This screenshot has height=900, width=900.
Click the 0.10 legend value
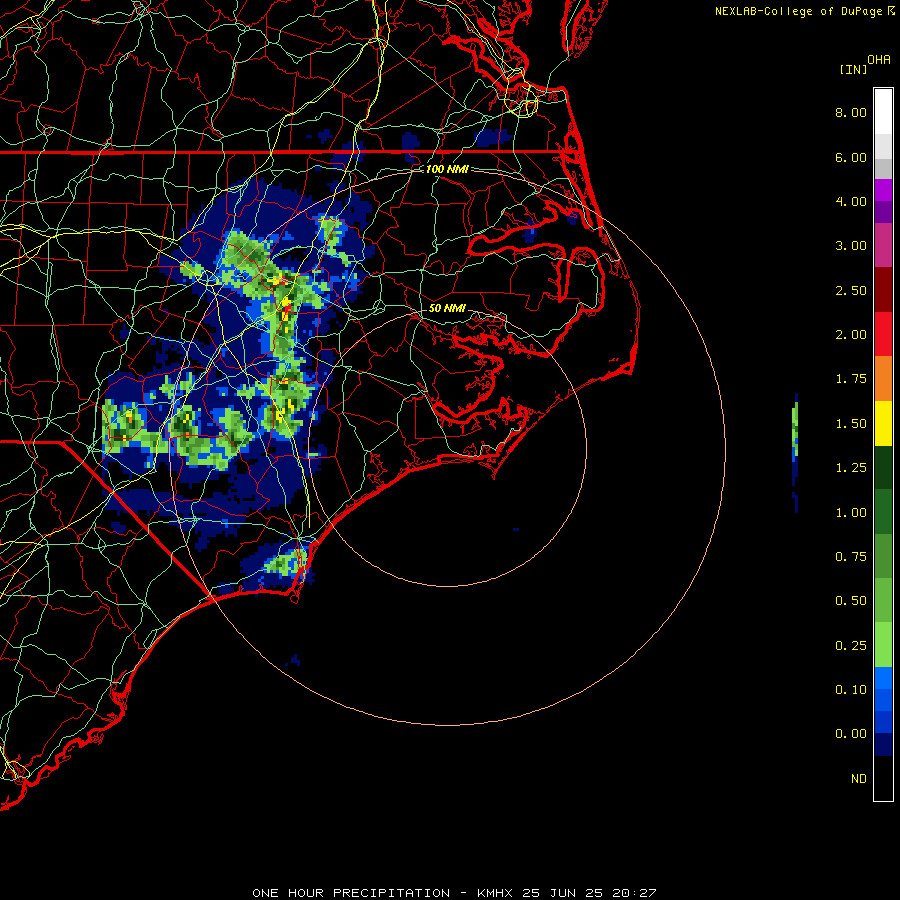(x=851, y=690)
